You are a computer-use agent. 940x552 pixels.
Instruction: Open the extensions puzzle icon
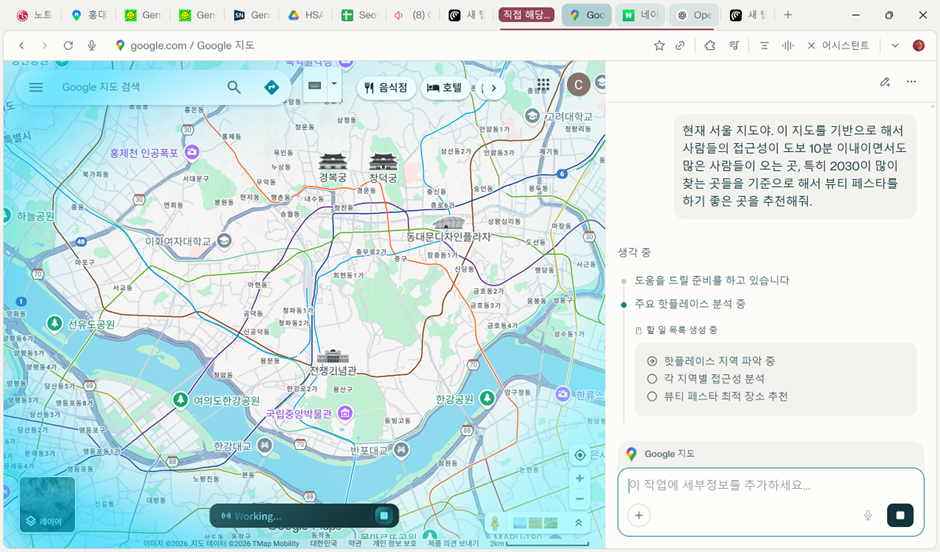point(710,46)
